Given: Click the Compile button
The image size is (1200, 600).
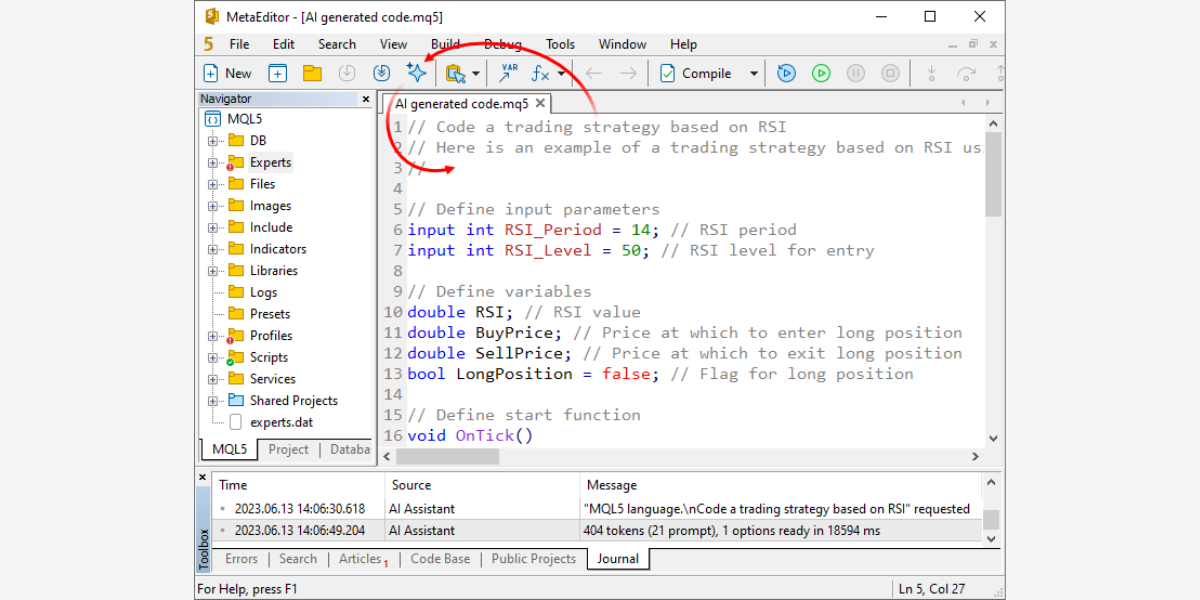Looking at the screenshot, I should click(696, 73).
